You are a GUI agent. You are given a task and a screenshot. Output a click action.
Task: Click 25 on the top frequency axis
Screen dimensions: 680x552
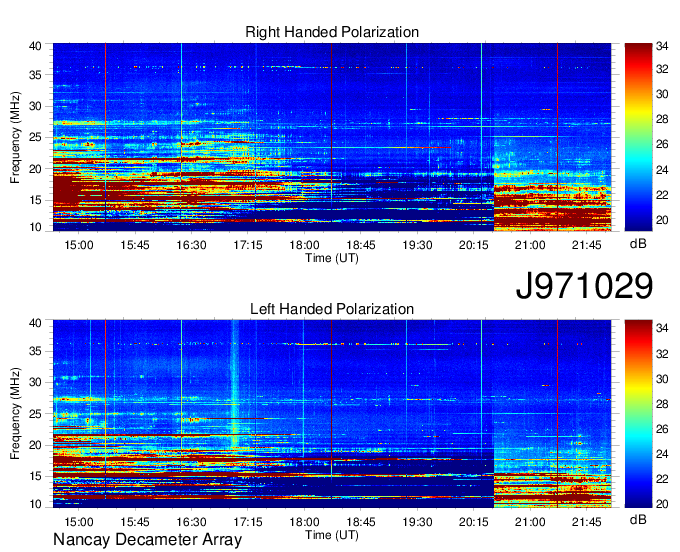[35, 137]
